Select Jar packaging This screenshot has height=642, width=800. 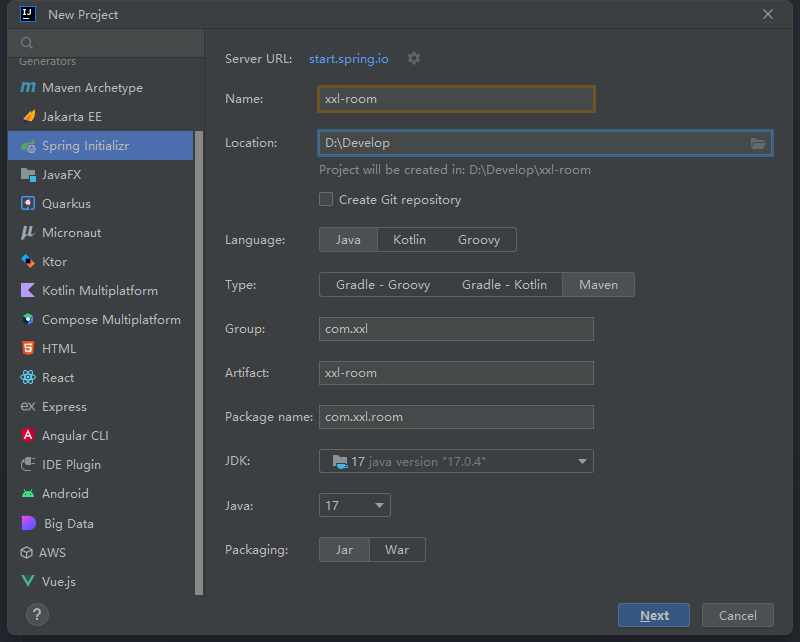click(344, 550)
